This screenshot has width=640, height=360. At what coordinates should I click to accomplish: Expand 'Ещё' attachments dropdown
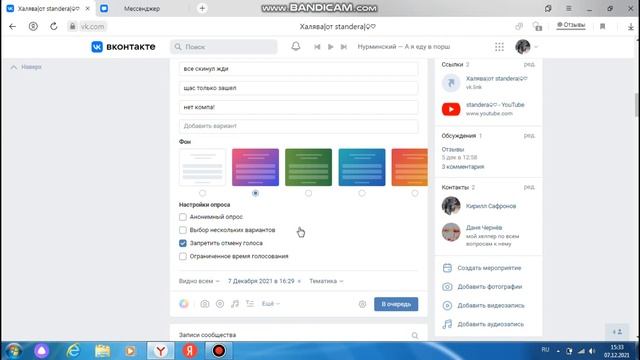pos(271,304)
